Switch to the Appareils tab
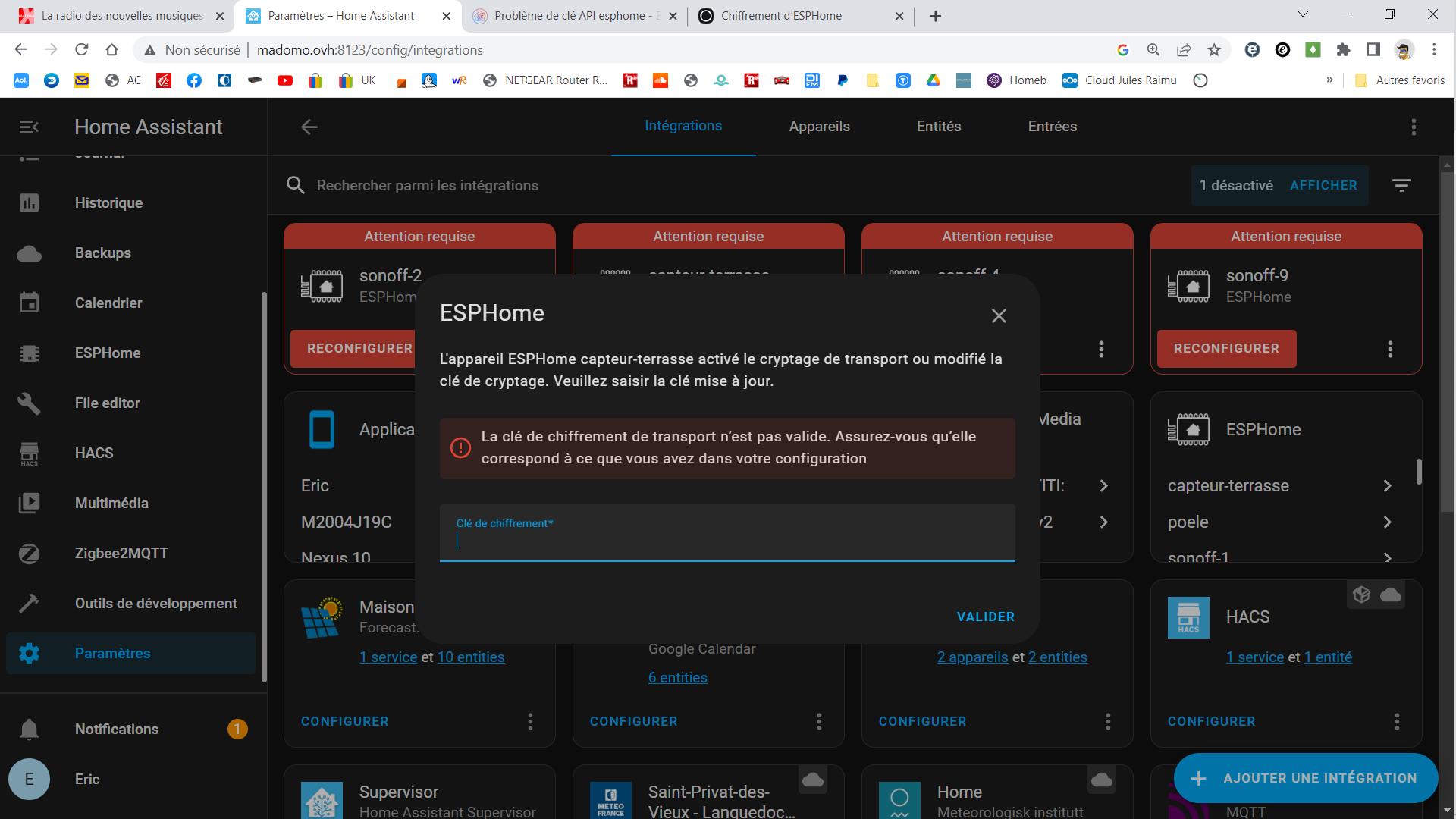Screen dimensions: 1456x819 [819, 127]
